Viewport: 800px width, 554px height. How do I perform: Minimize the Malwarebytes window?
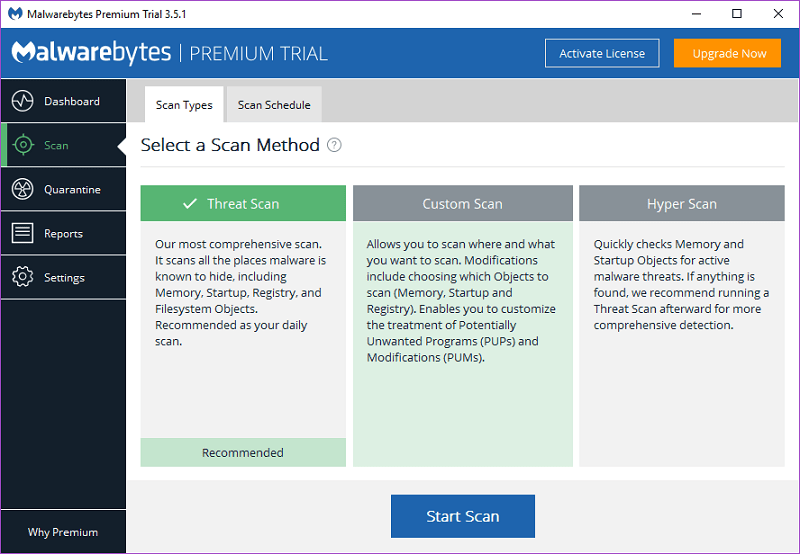click(x=696, y=14)
